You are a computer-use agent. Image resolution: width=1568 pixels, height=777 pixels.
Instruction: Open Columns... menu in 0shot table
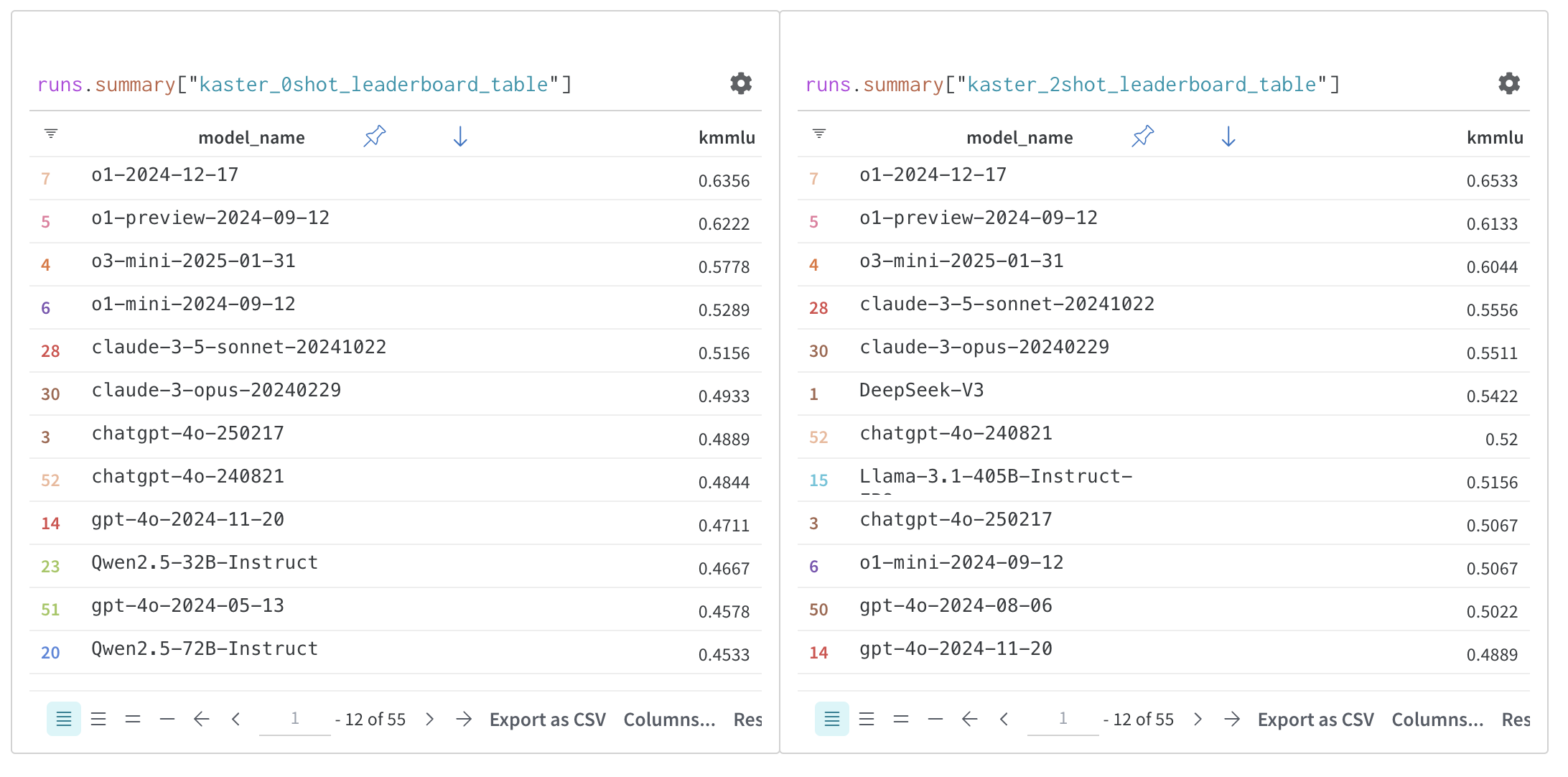(x=669, y=720)
